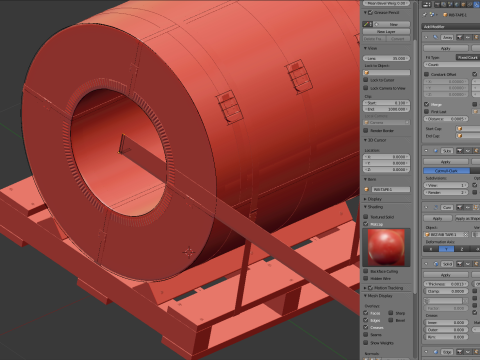Toggle Array modifier edit mode display icon
The width and height of the screenshot is (480, 360).
click(x=475, y=37)
